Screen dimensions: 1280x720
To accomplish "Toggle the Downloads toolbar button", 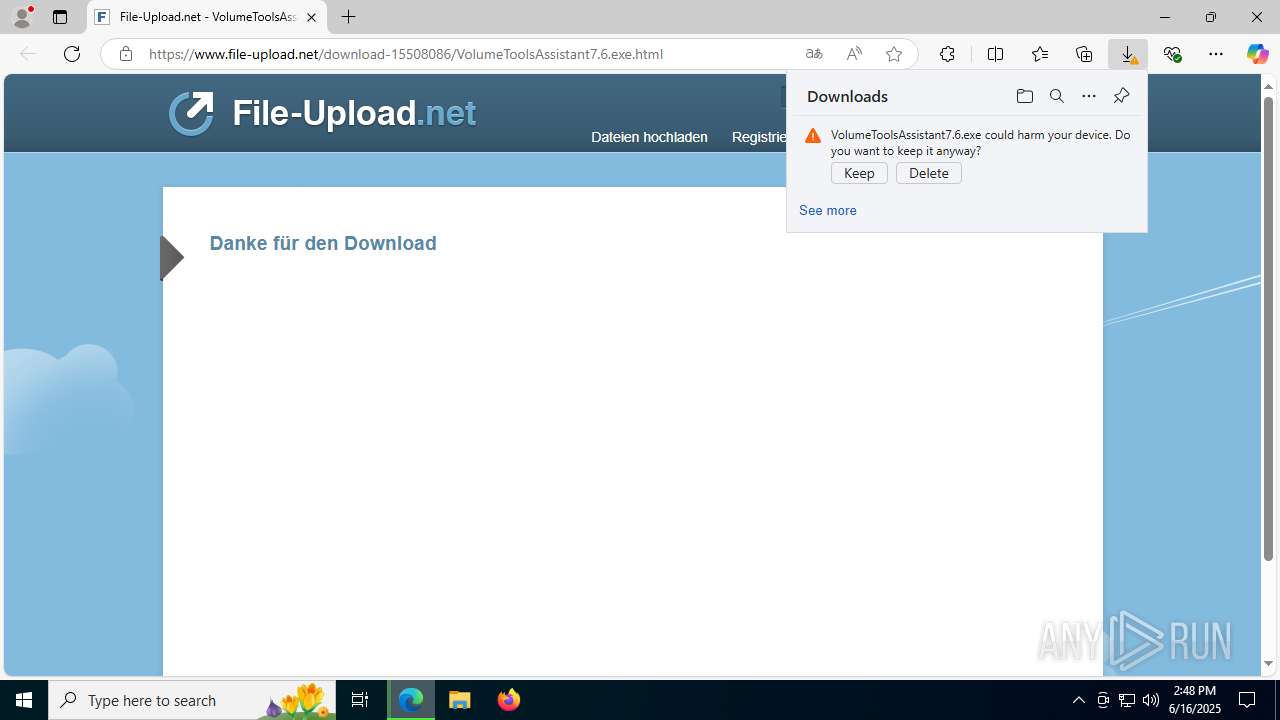I will [x=1128, y=54].
